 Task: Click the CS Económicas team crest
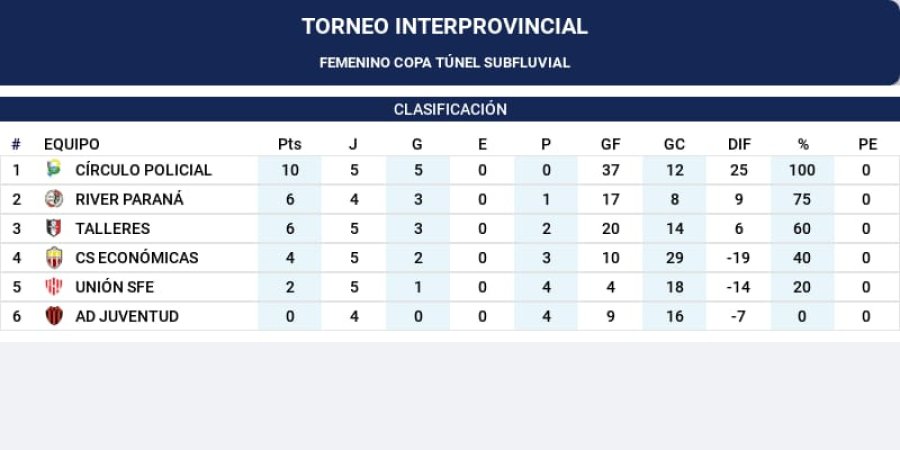pyautogui.click(x=54, y=258)
